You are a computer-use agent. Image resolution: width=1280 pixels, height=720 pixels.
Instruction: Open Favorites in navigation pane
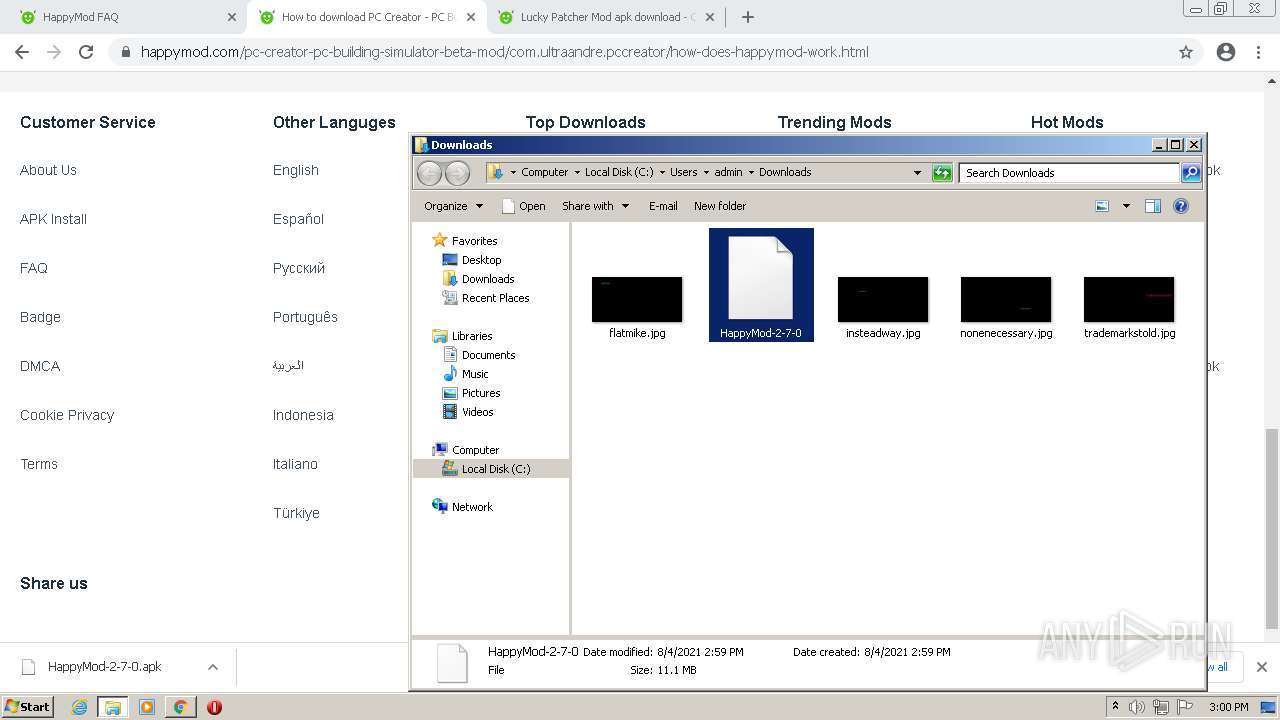(474, 241)
